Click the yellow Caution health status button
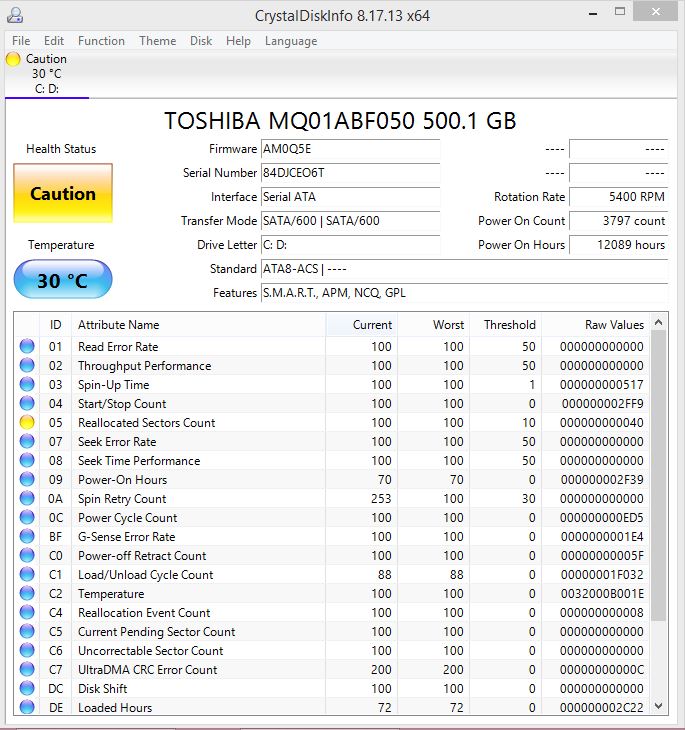 pyautogui.click(x=63, y=193)
